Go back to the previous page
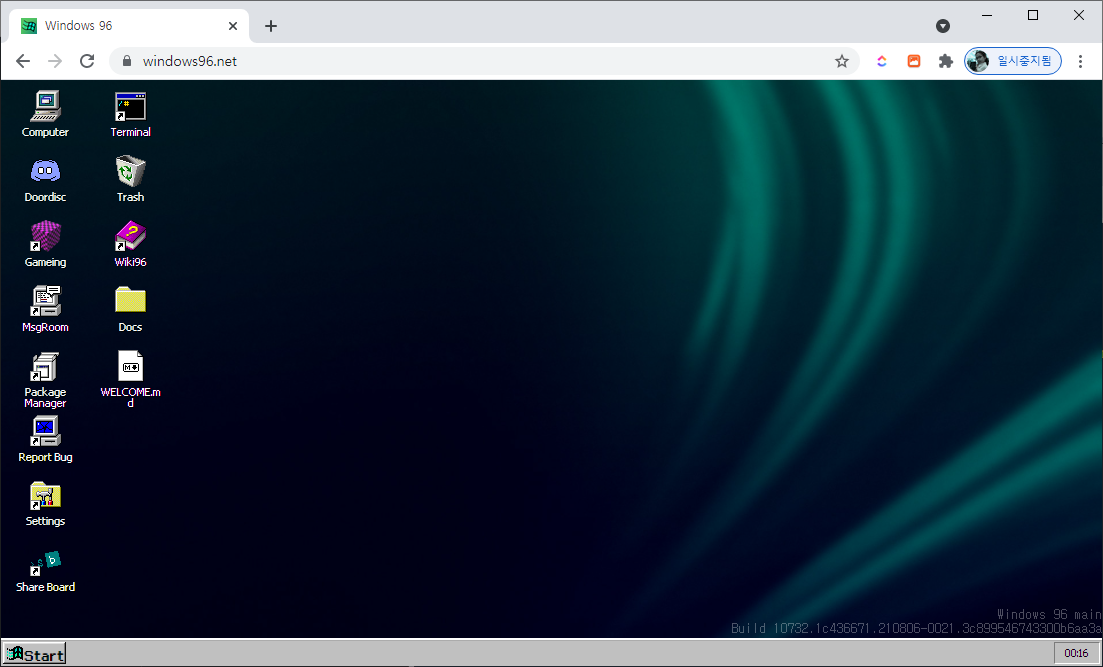The image size is (1103, 667). [x=23, y=61]
